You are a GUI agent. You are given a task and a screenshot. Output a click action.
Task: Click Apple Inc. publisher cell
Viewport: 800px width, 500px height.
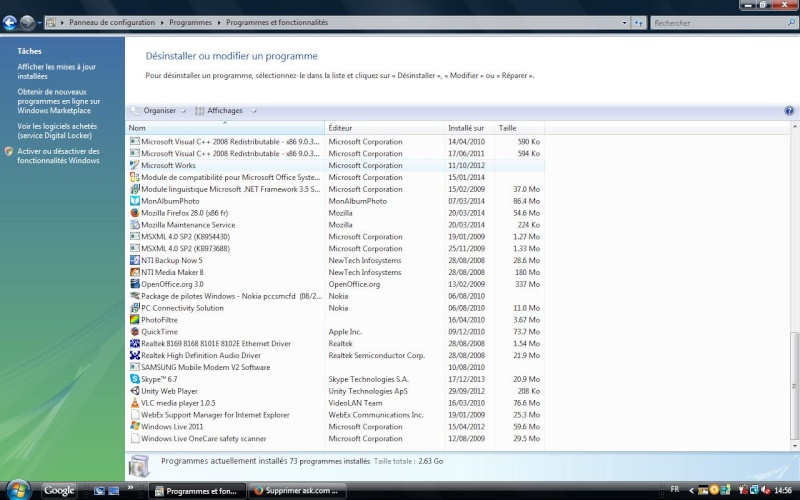click(345, 332)
